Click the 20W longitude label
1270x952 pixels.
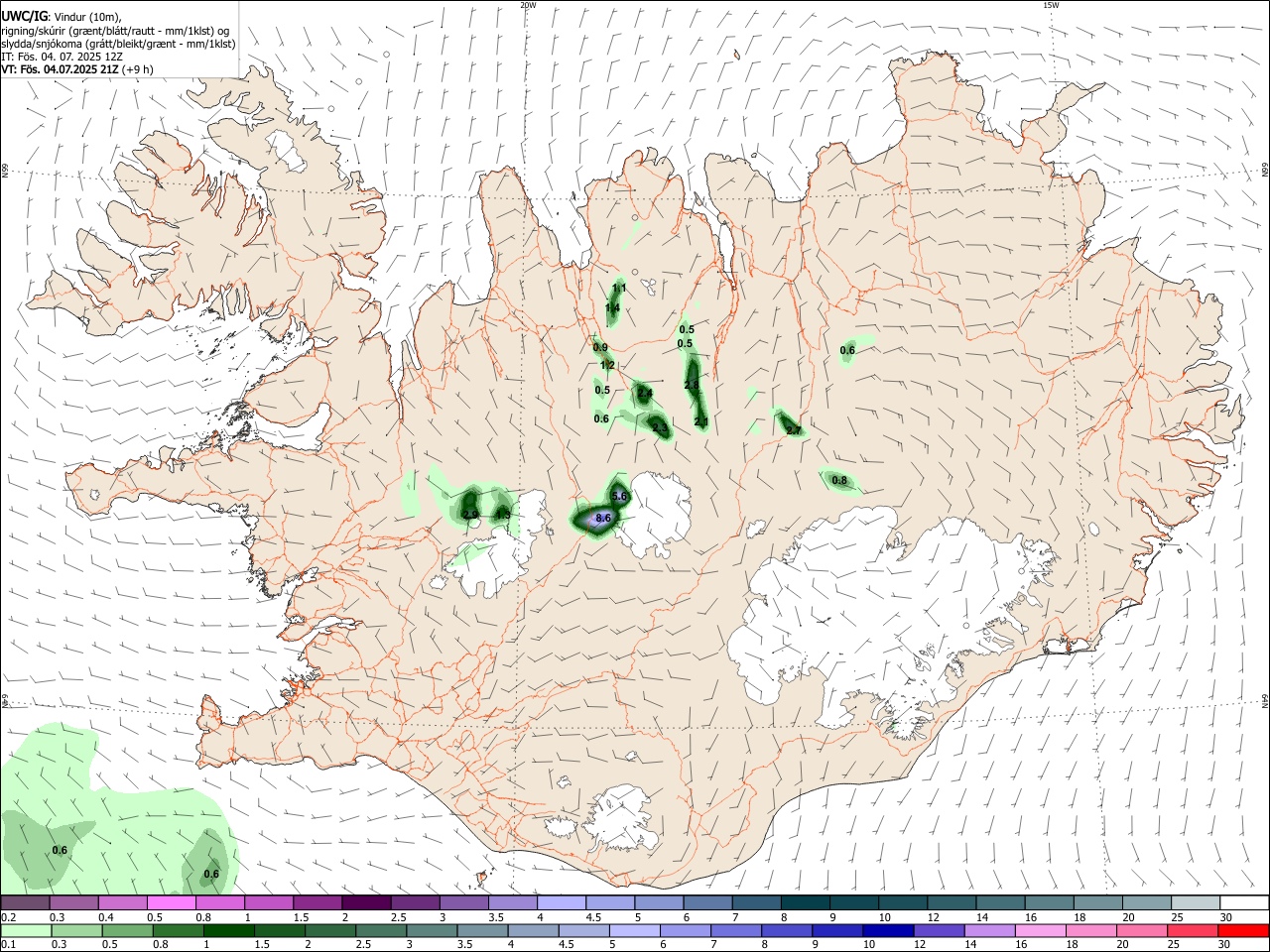[528, 5]
